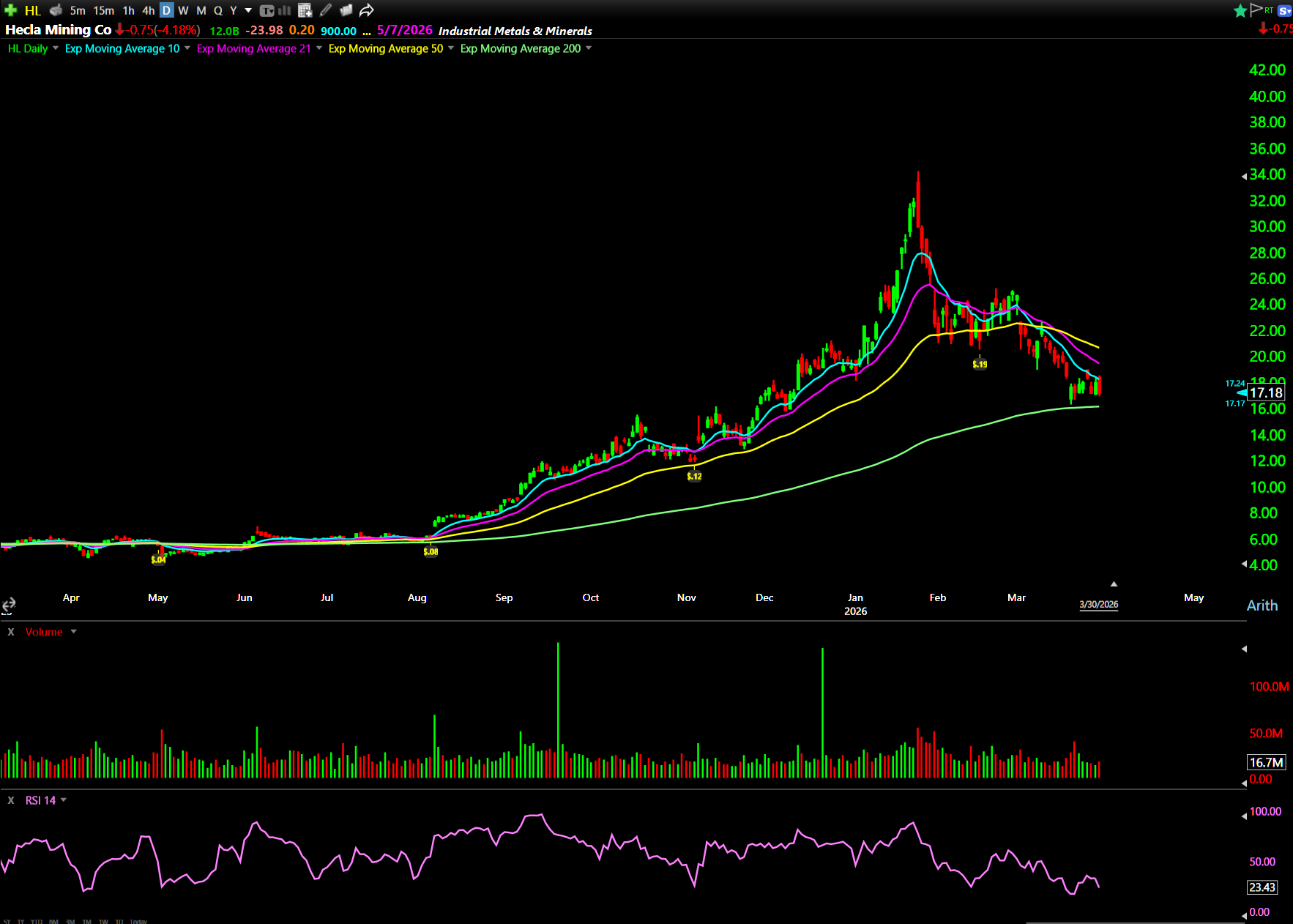Viewport: 1293px width, 924px height.
Task: Click the HL ticker symbol
Action: click(33, 10)
